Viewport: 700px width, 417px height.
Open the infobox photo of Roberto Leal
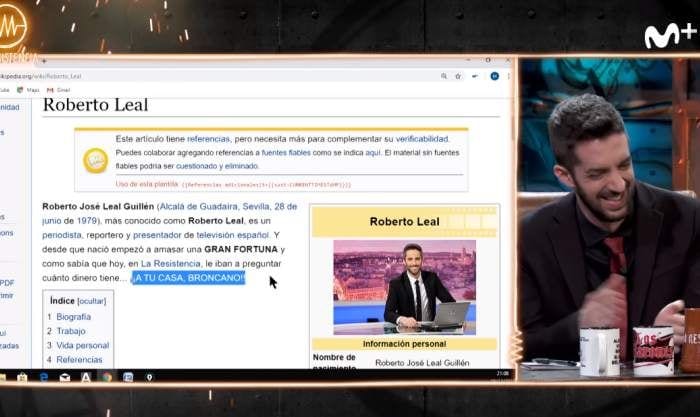(x=404, y=288)
